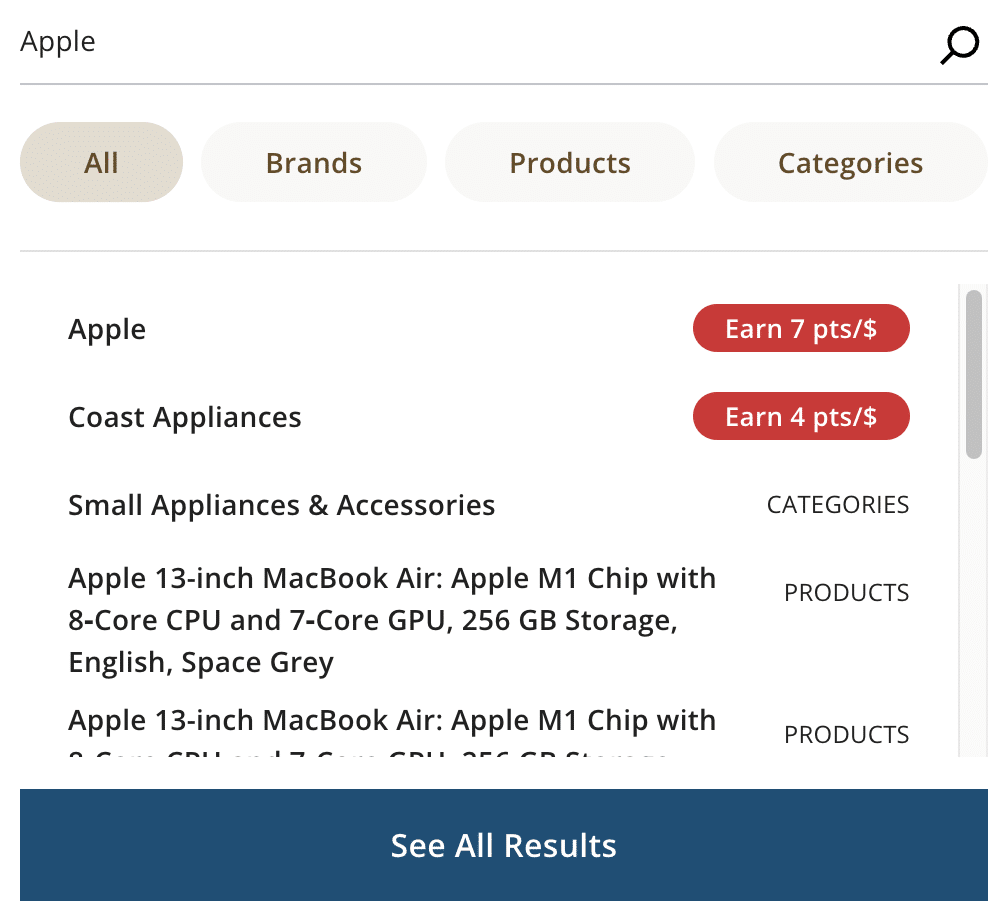Switch to the Brands filter tab
Viewport: 1006px width, 912px height.
(313, 163)
